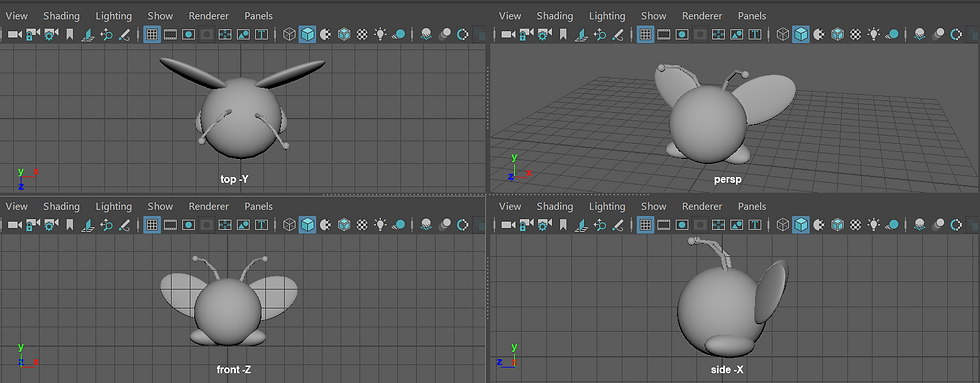Toggle Resolution Gate in top panel toolbar
Image resolution: width=980 pixels, height=383 pixels.
(x=188, y=34)
